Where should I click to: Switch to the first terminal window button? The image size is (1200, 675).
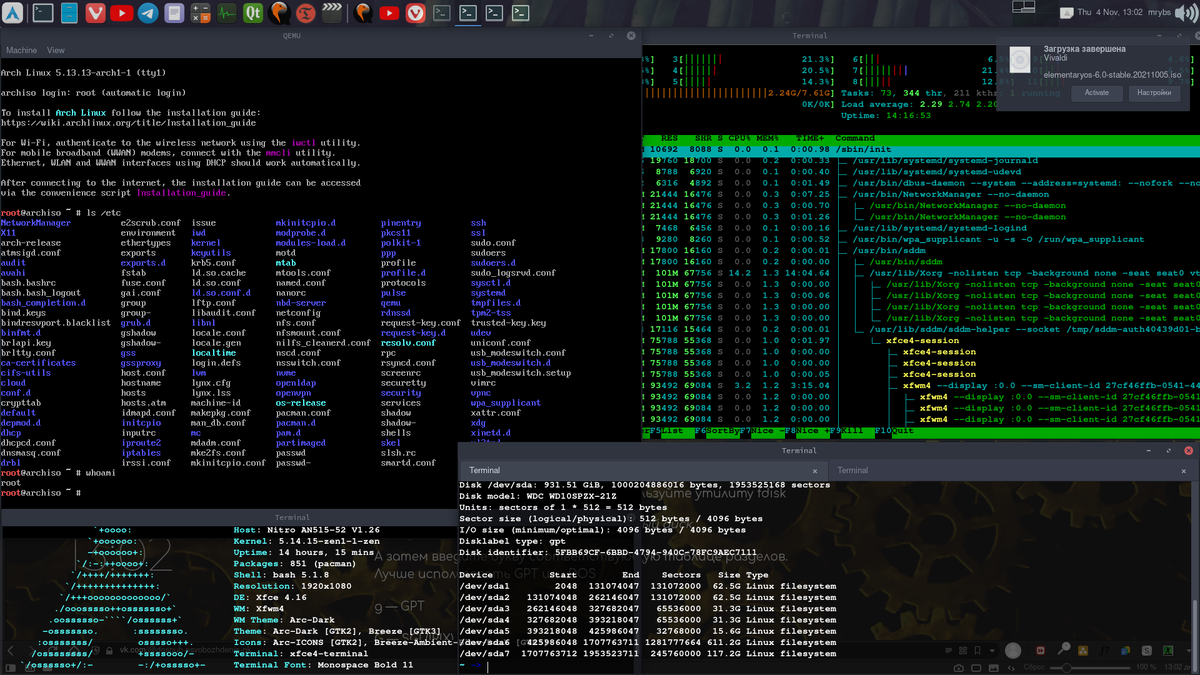[x=442, y=13]
